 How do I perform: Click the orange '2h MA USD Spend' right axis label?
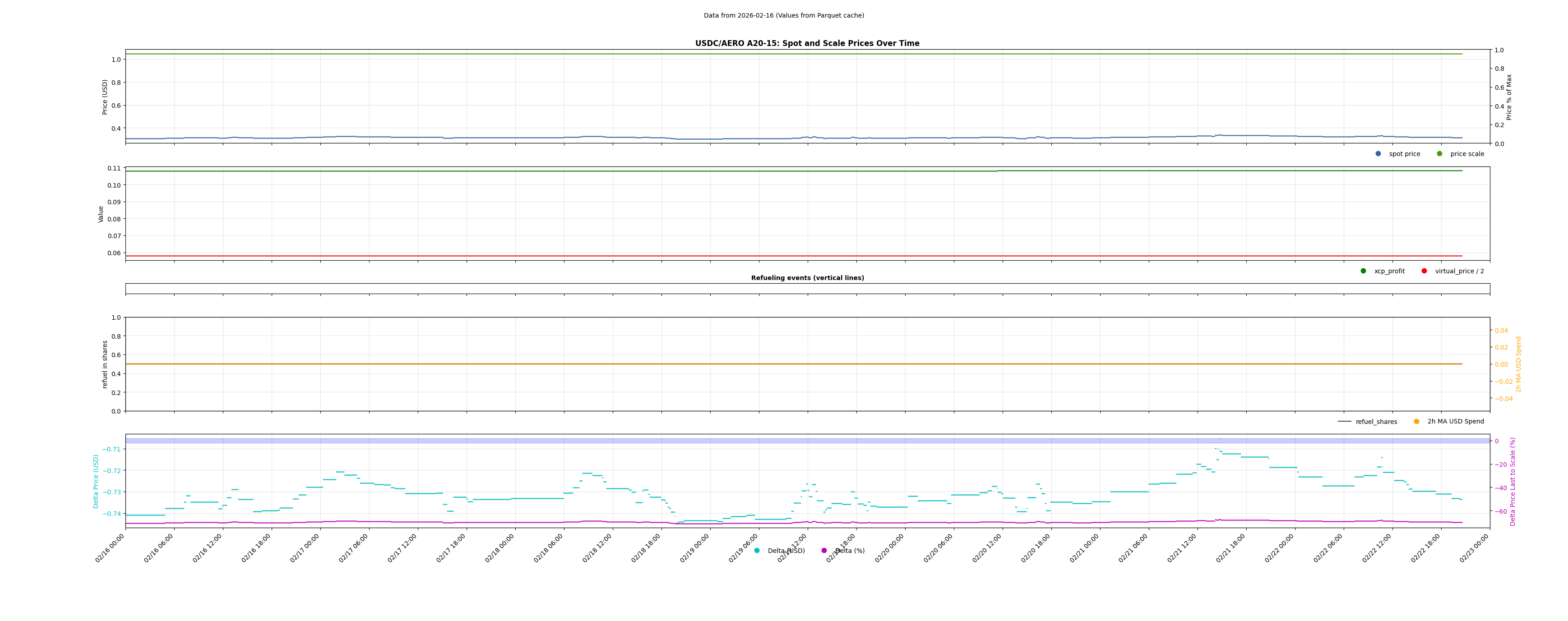pos(1518,364)
